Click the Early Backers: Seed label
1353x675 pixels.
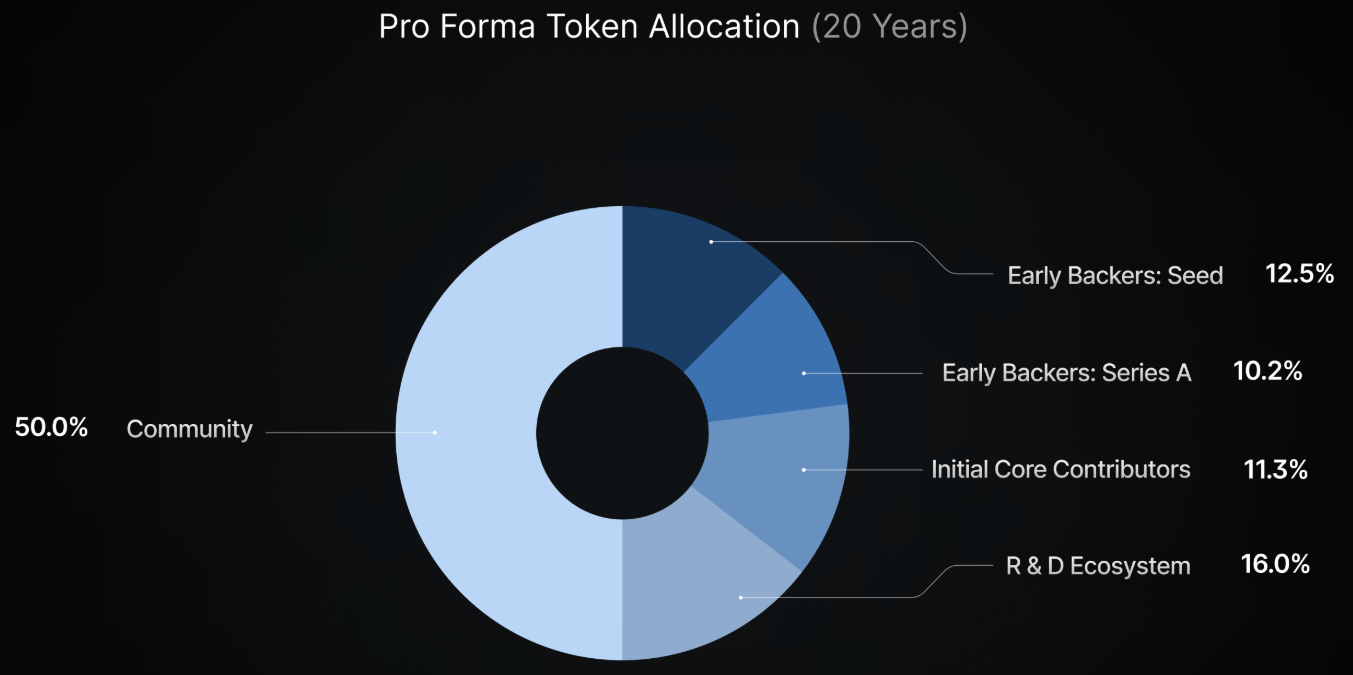(x=1115, y=275)
